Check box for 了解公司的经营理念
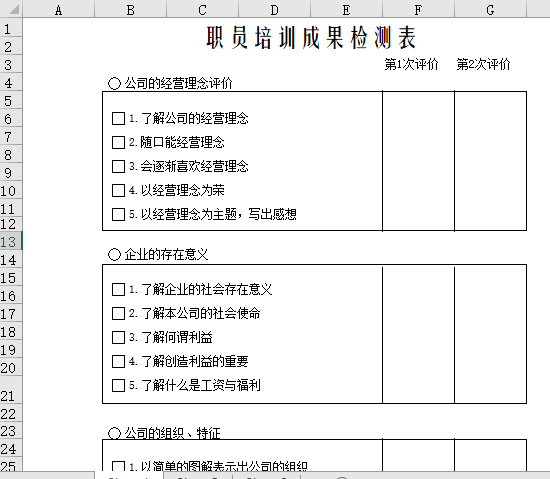 (x=118, y=119)
